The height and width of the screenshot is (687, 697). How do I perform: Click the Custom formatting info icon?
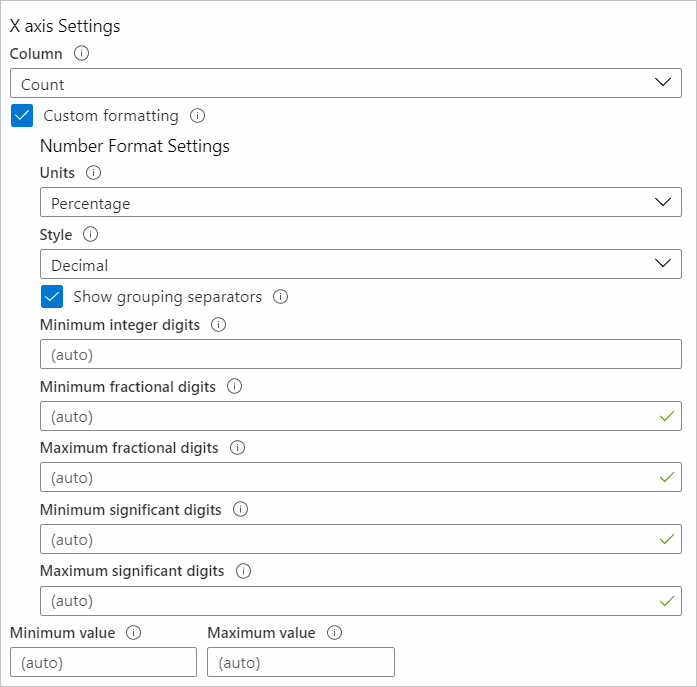coord(197,116)
